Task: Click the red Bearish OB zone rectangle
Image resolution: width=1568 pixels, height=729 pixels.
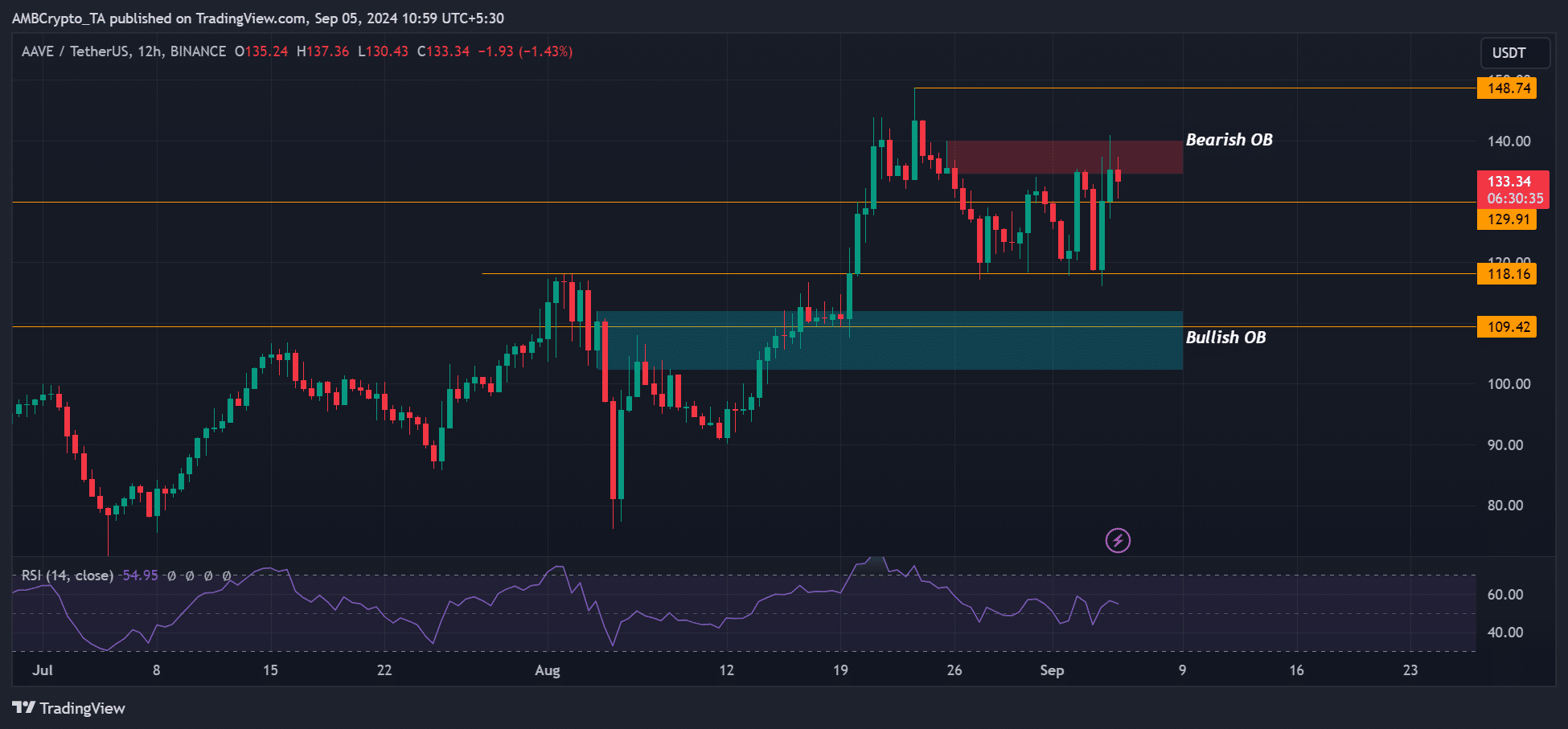Action: [1065, 158]
